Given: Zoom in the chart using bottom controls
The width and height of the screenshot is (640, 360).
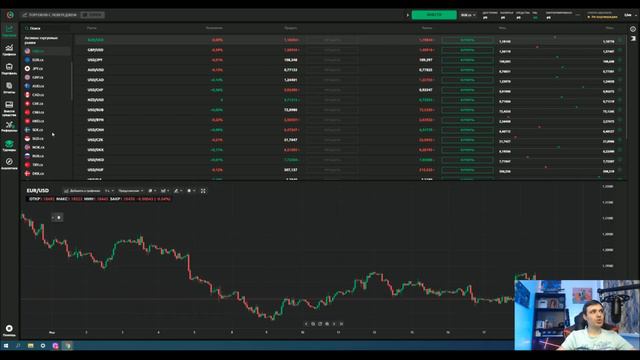Looking at the screenshot, I should pyautogui.click(x=327, y=324).
